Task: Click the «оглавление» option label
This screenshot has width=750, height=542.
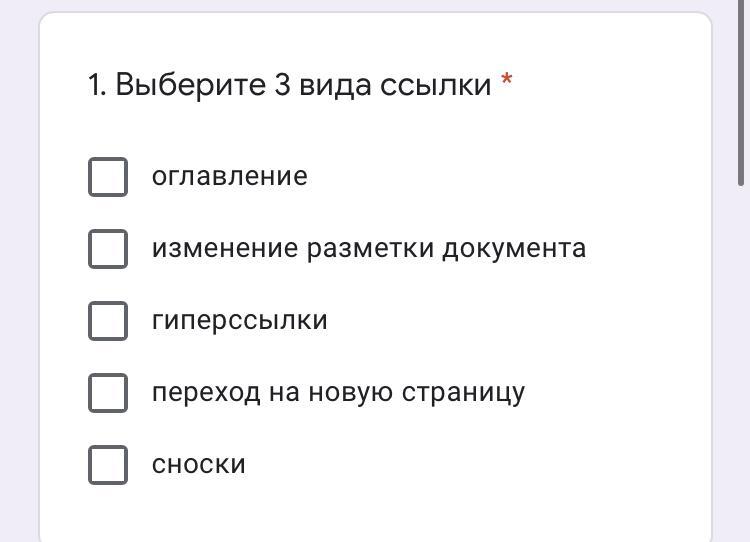Action: (229, 177)
